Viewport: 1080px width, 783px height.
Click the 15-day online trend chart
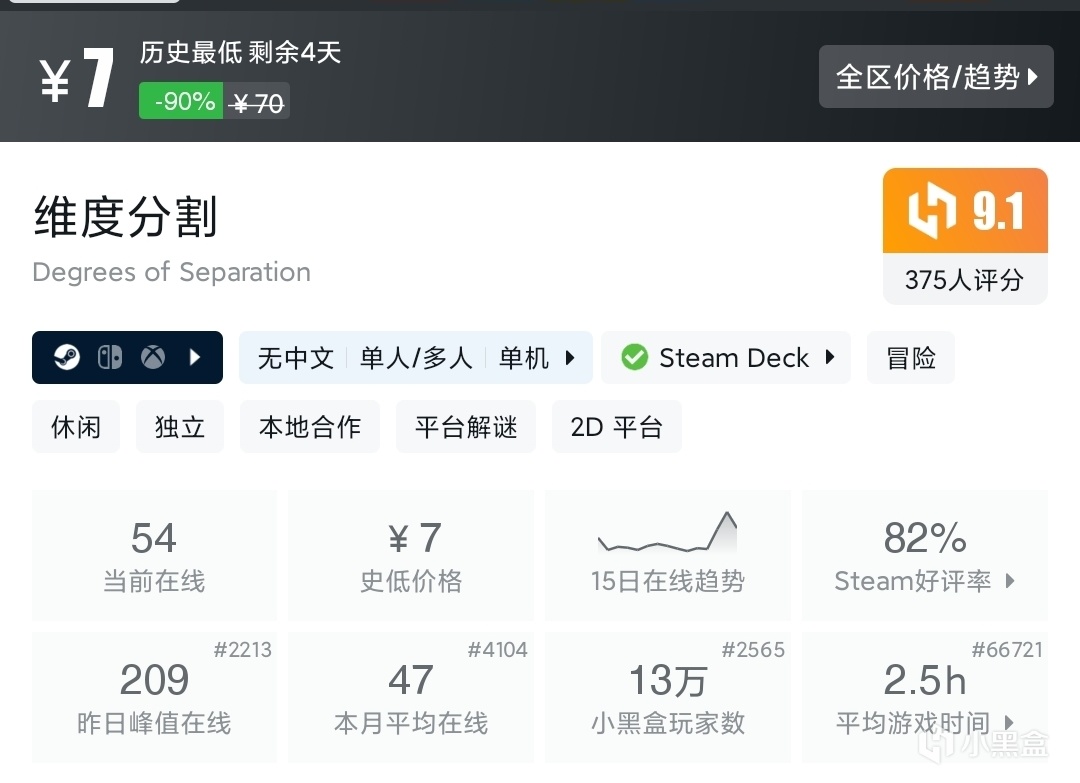tap(667, 534)
